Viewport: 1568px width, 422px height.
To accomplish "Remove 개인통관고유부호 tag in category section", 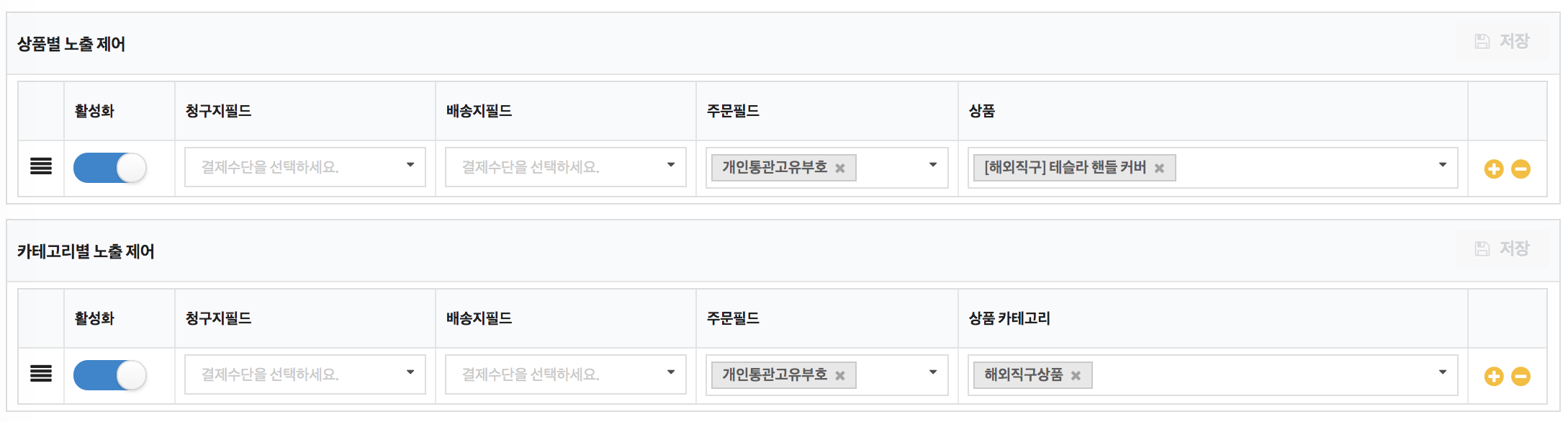I will pyautogui.click(x=839, y=376).
